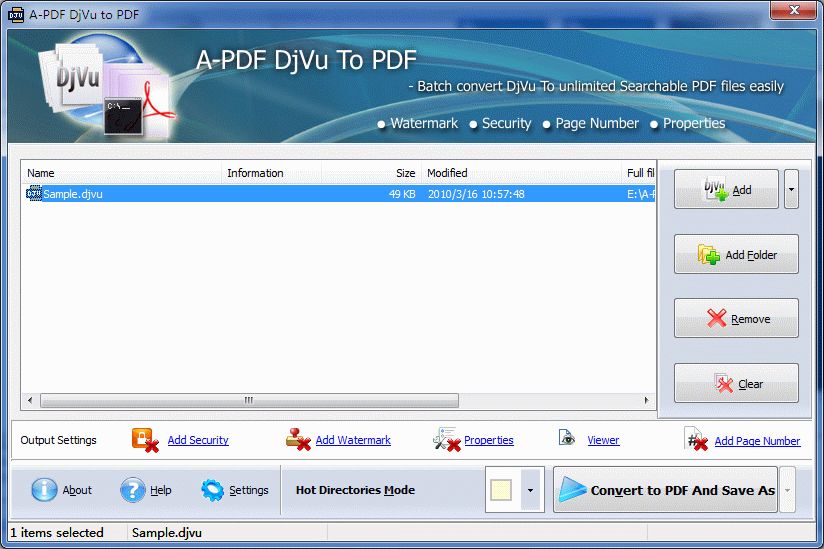Click the DjVu file icon beside Sample.djvu

coord(34,193)
